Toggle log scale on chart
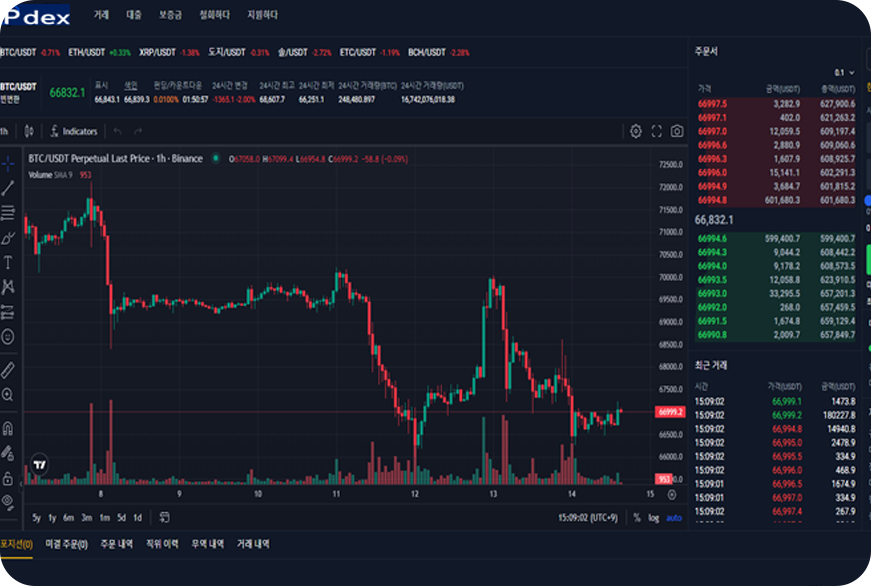Image resolution: width=871 pixels, height=586 pixels. (x=653, y=518)
